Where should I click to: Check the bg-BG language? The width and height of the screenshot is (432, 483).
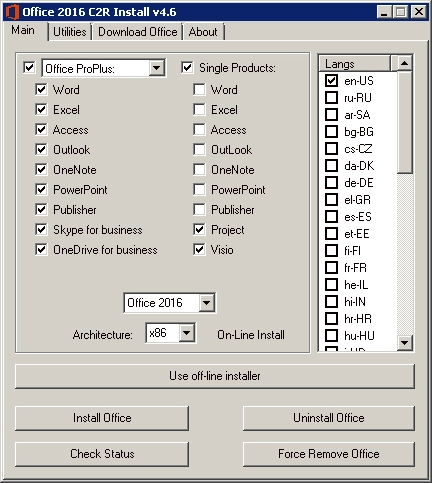click(x=331, y=132)
